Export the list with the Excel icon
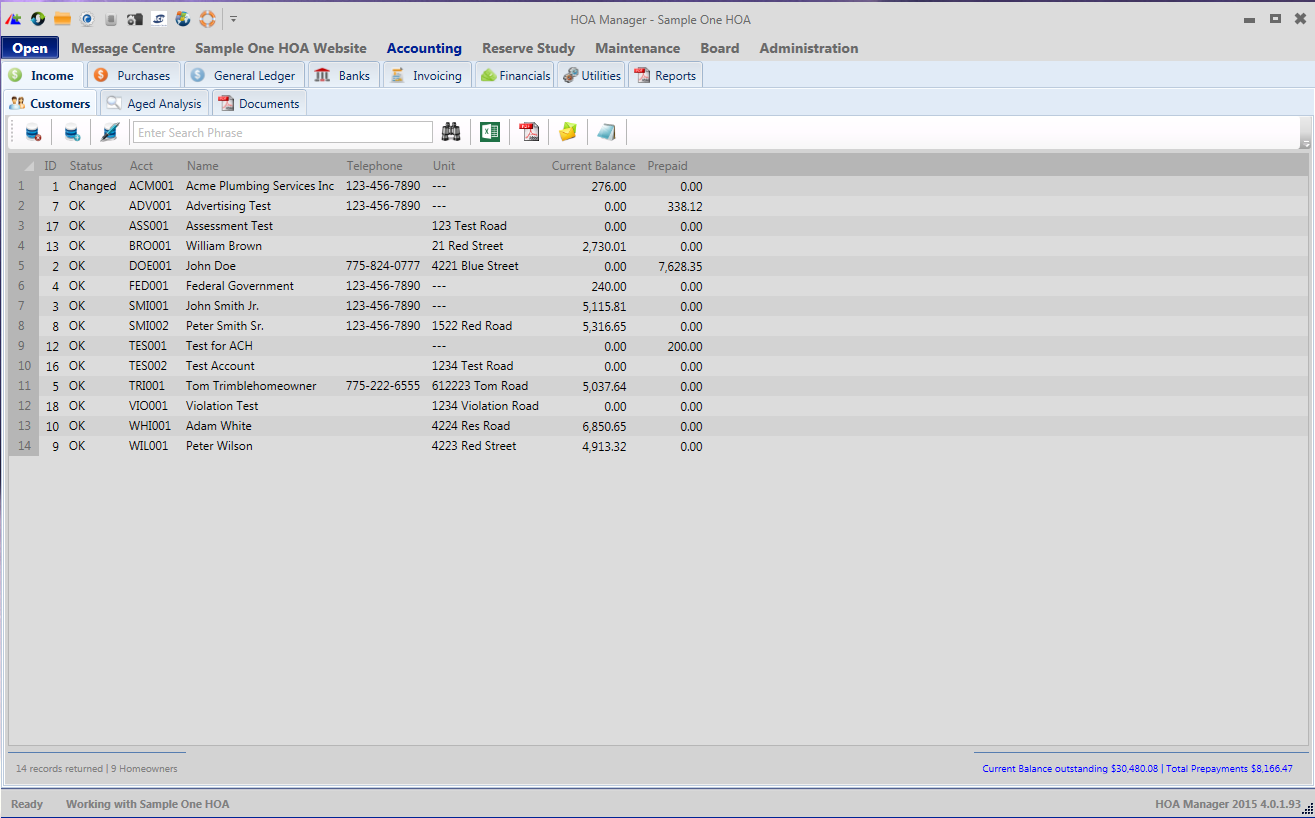This screenshot has height=818, width=1315. coord(490,132)
